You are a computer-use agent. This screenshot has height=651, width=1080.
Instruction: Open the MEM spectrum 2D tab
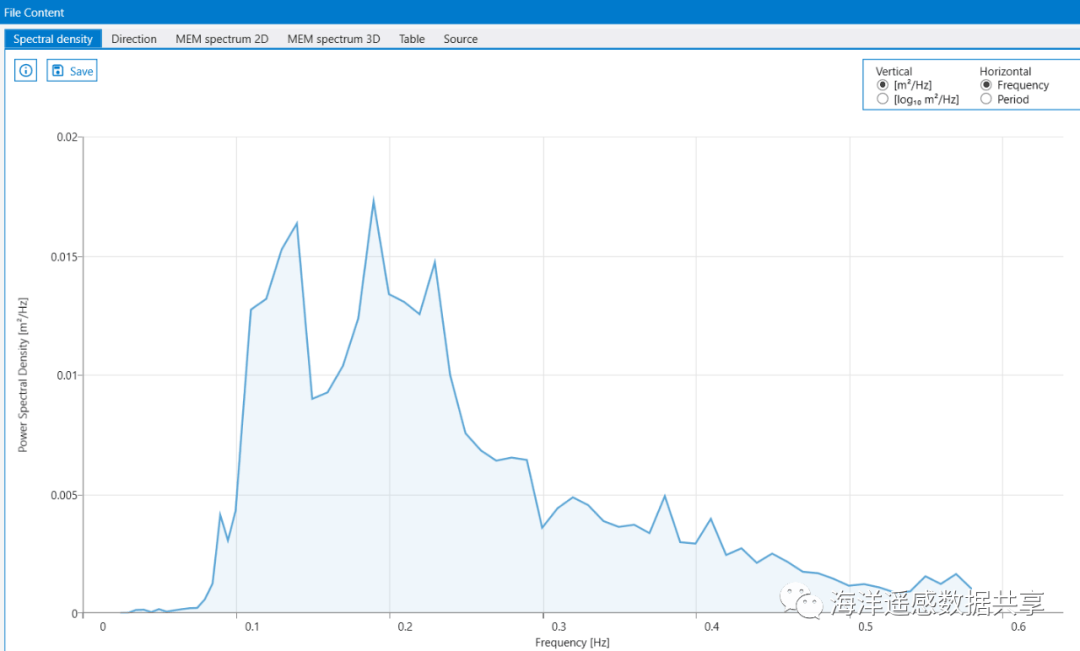[222, 39]
